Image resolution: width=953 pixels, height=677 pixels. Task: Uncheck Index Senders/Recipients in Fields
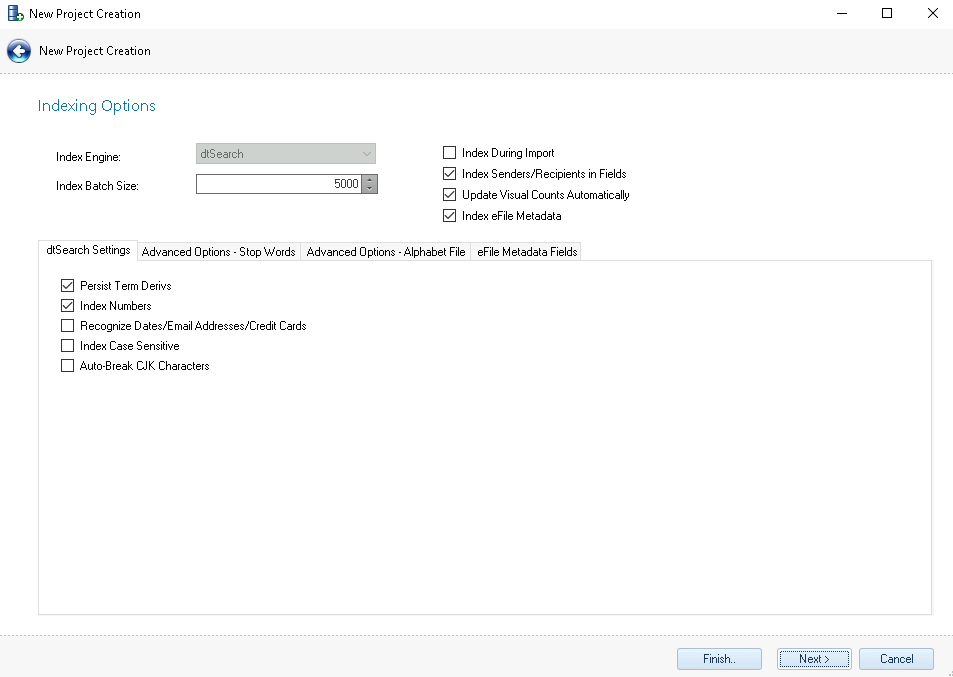pyautogui.click(x=449, y=174)
